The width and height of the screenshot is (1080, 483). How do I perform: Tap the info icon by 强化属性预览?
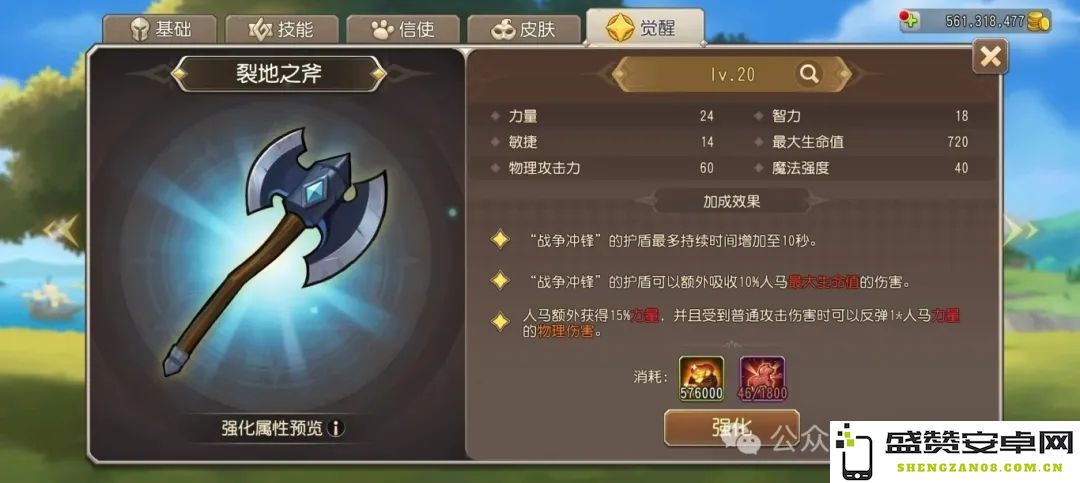point(335,429)
